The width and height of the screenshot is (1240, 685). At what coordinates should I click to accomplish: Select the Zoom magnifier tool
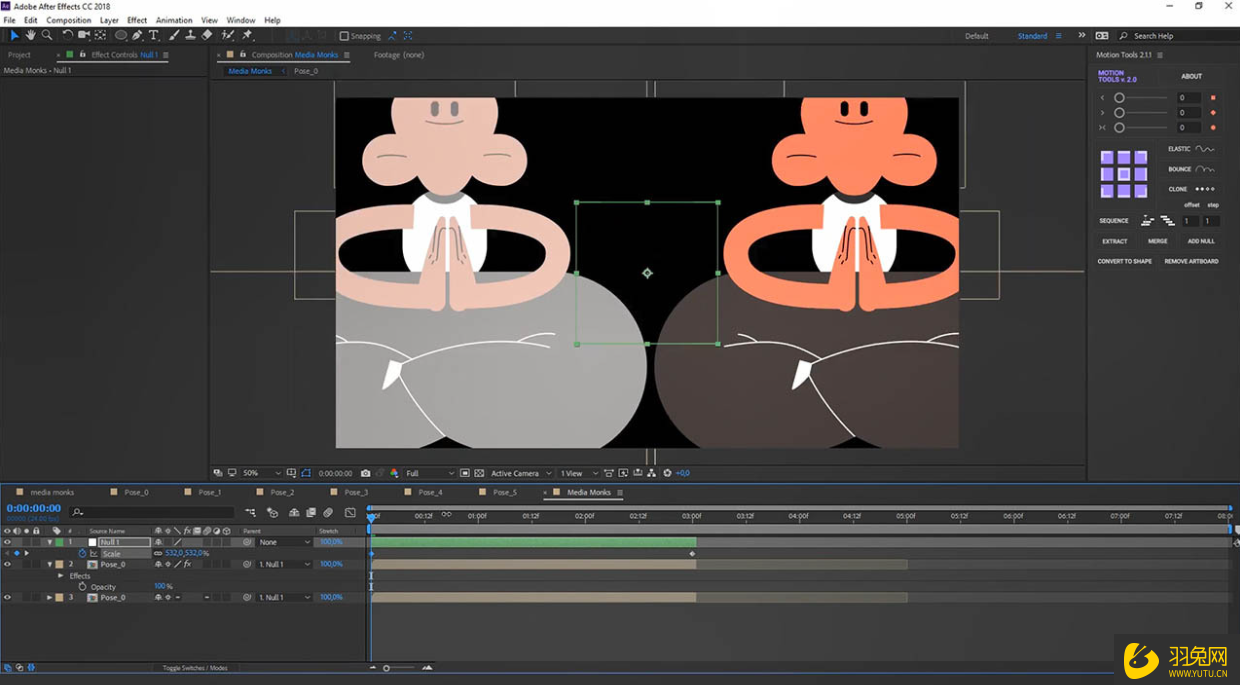(x=47, y=35)
